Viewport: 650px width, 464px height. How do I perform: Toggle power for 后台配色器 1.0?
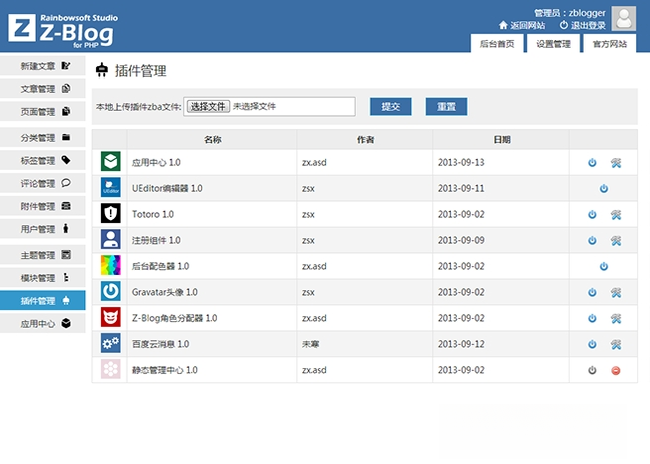click(604, 266)
